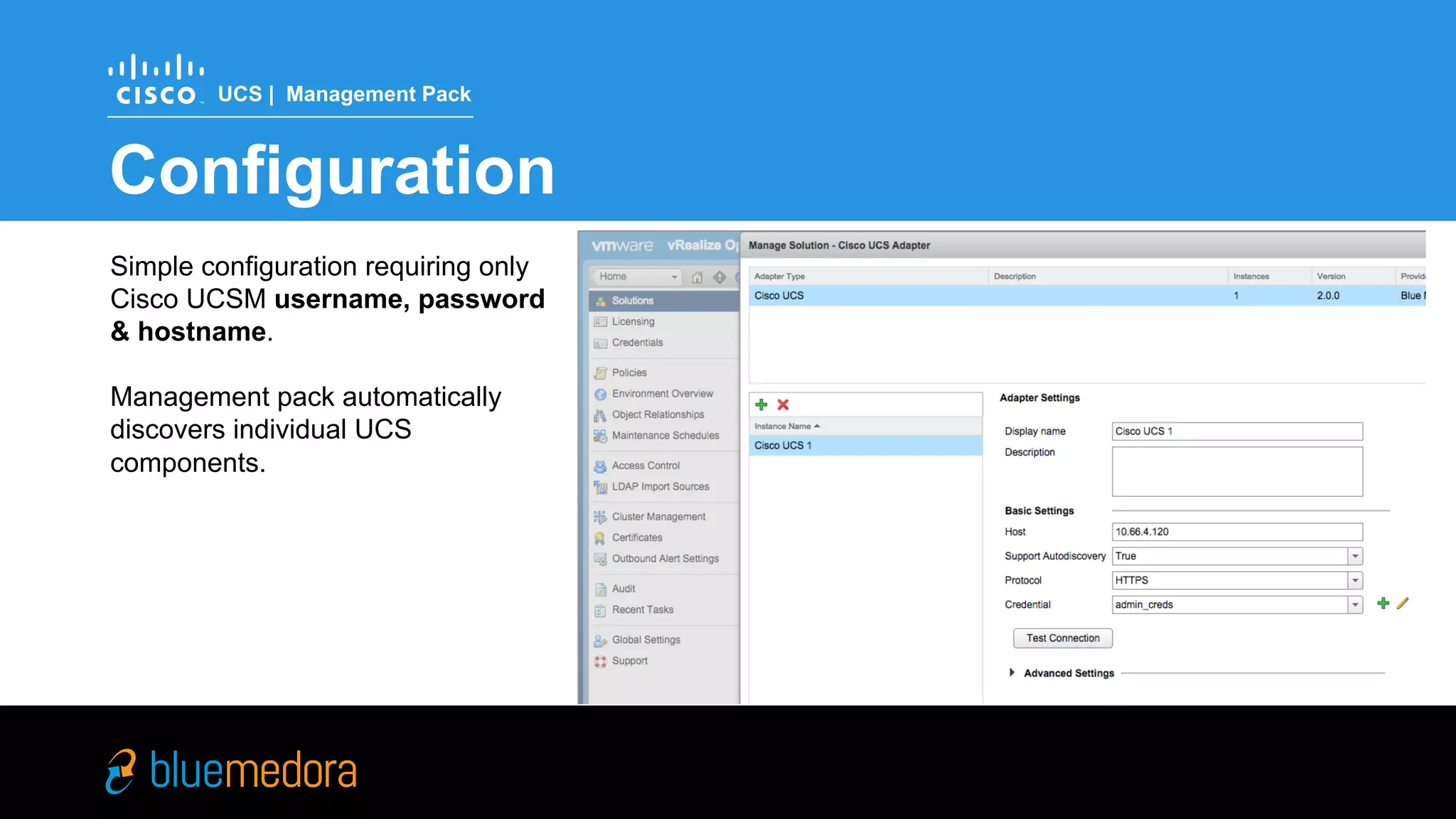Delete instance with the red X icon

(783, 405)
